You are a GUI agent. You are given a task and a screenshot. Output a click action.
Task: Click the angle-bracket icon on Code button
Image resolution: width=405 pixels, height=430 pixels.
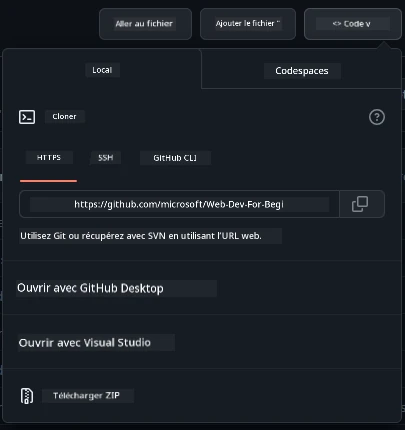point(337,24)
